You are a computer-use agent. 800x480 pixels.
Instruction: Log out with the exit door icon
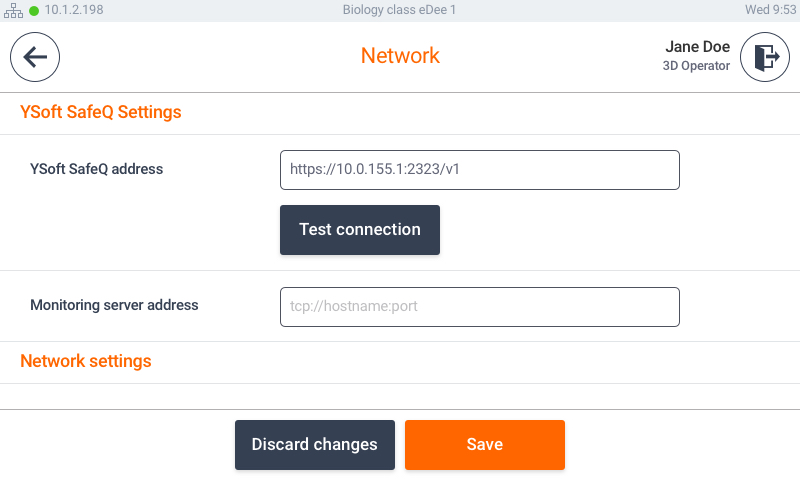(x=764, y=57)
